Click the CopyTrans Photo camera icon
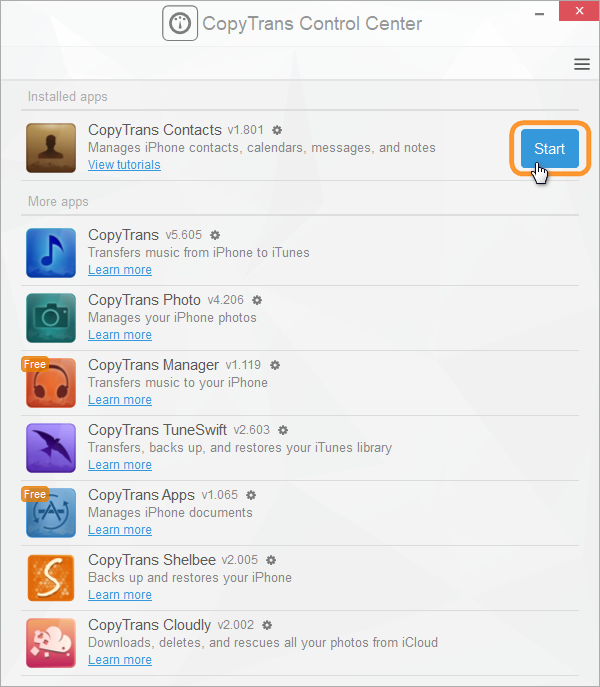The width and height of the screenshot is (600, 687). tap(51, 318)
